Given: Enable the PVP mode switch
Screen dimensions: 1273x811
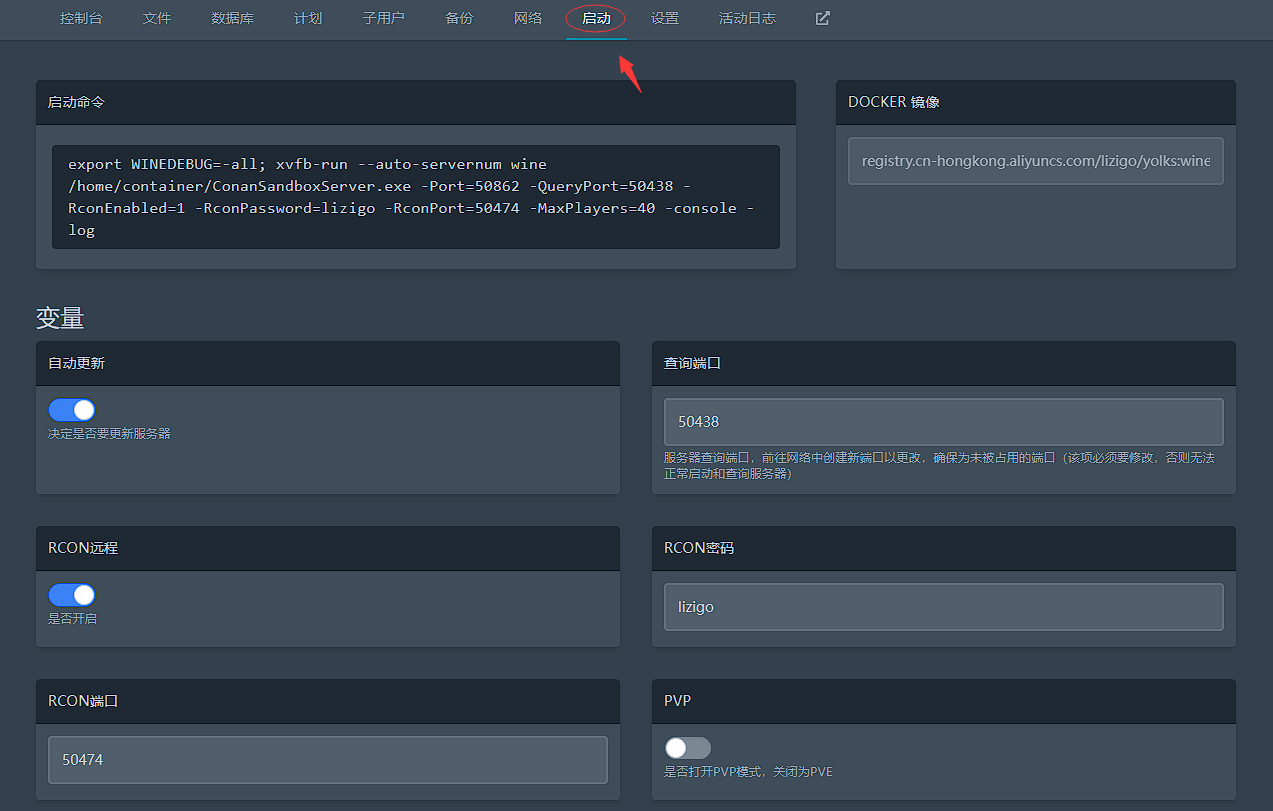Looking at the screenshot, I should [x=688, y=748].
